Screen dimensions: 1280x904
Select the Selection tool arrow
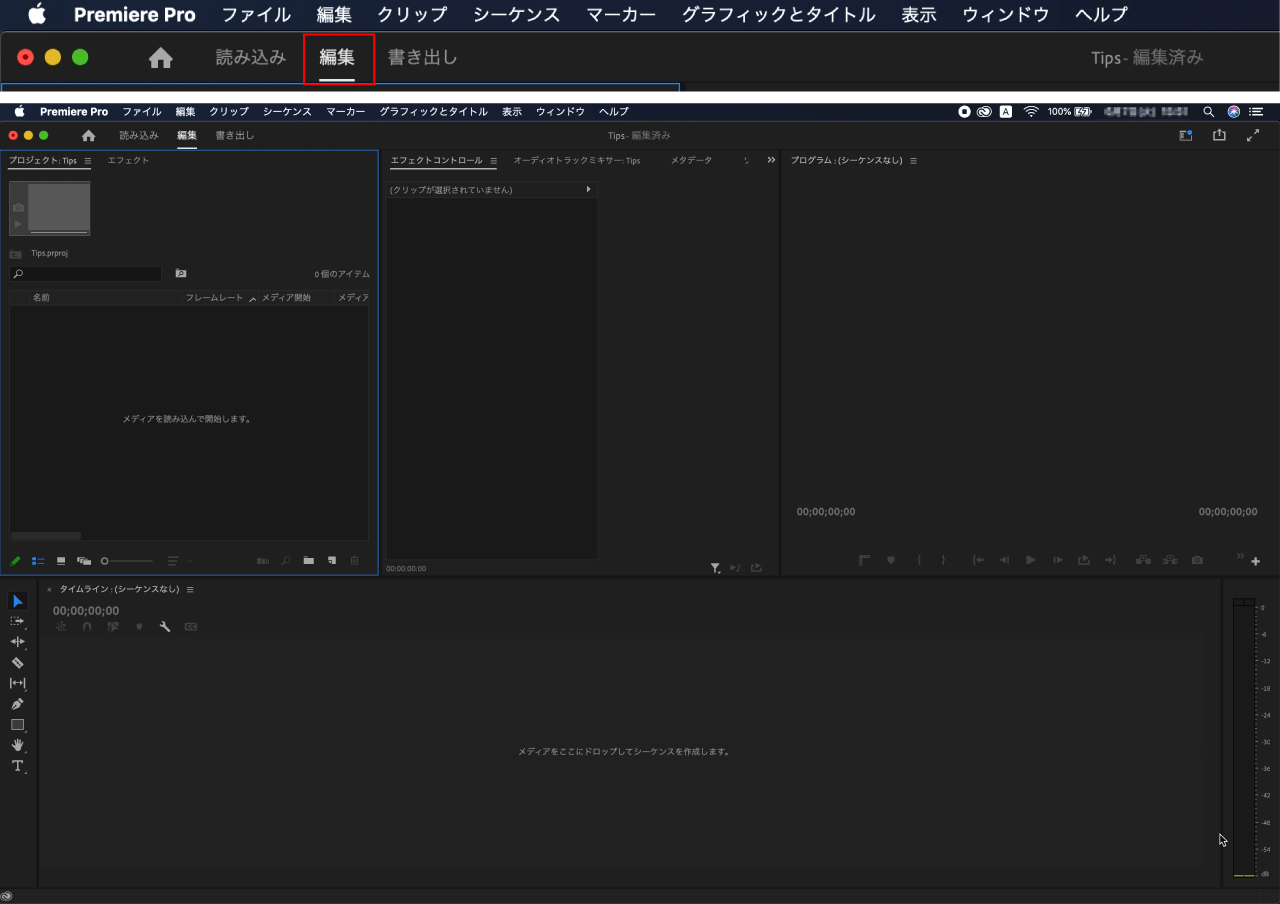click(x=18, y=600)
